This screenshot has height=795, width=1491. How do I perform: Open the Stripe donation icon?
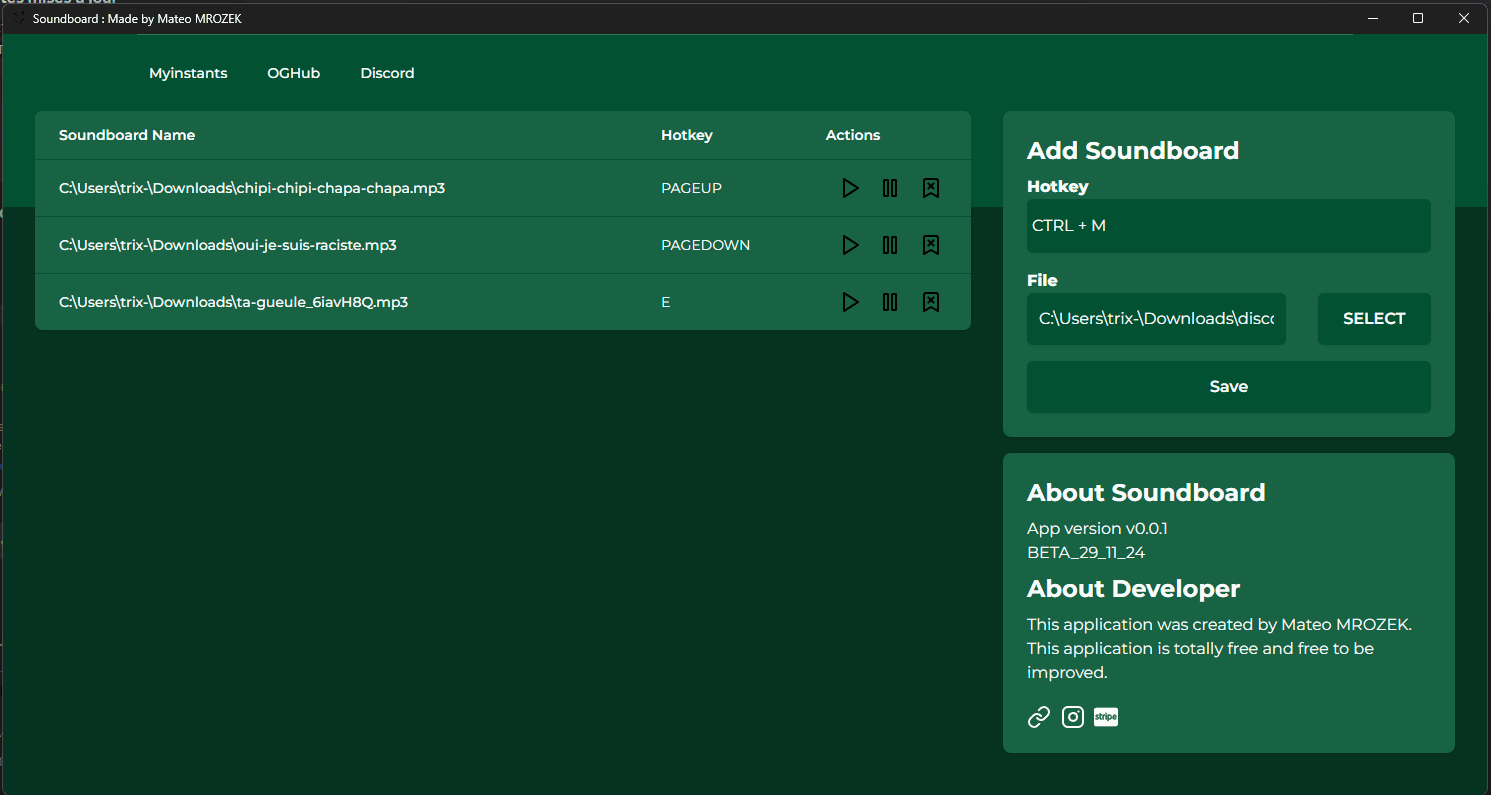(x=1106, y=717)
